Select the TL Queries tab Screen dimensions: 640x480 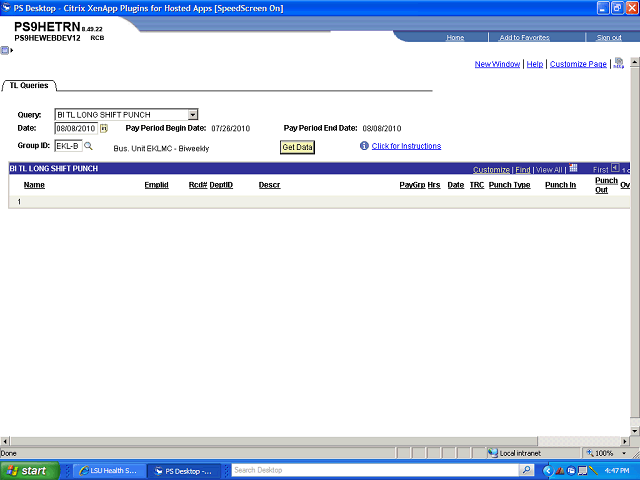point(28,86)
